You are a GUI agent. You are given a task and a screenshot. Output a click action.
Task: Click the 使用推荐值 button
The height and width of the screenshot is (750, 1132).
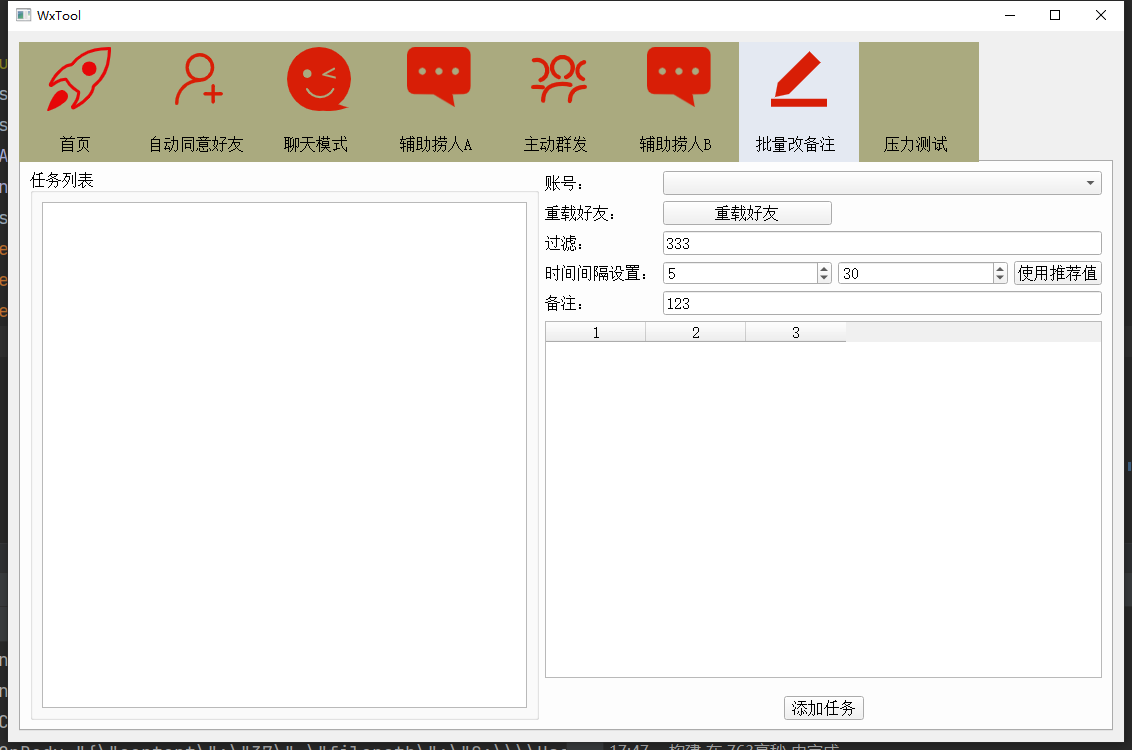click(1057, 273)
